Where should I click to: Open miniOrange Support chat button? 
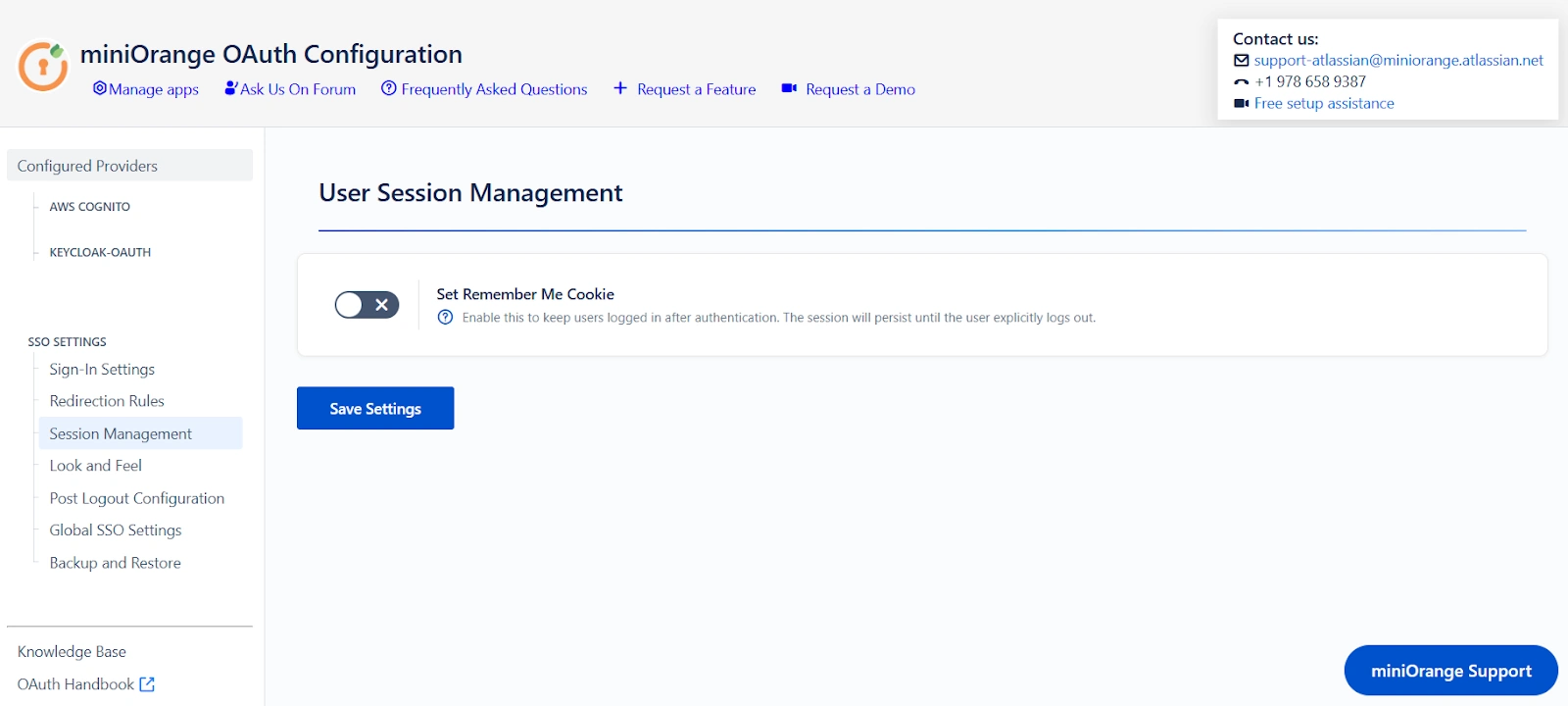coord(1450,671)
